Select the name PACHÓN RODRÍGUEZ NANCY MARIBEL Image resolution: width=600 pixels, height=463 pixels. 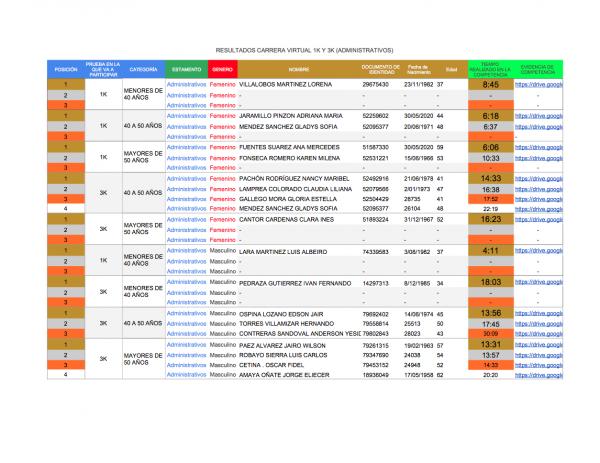[294, 179]
